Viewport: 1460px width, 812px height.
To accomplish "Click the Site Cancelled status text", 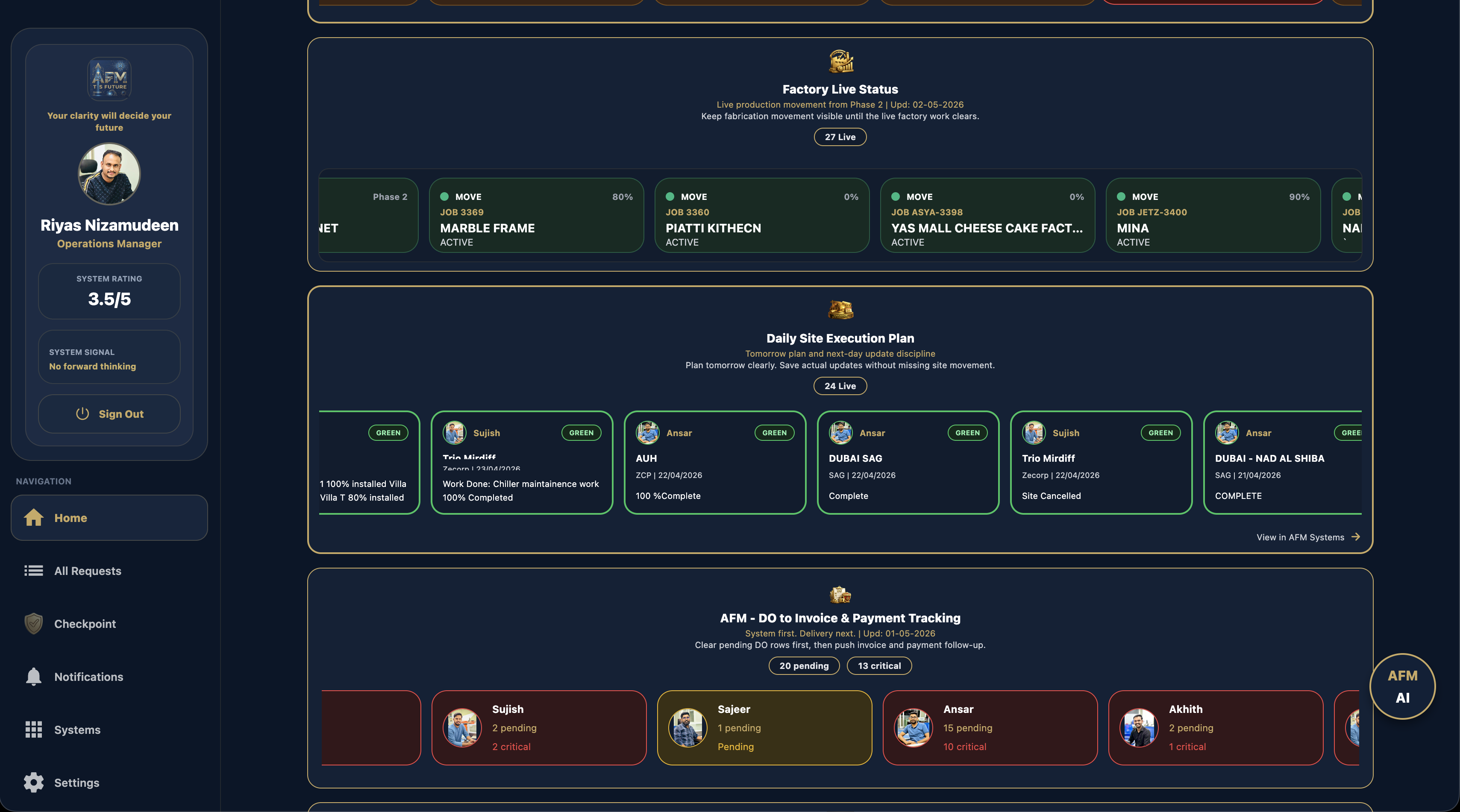I will pos(1051,496).
